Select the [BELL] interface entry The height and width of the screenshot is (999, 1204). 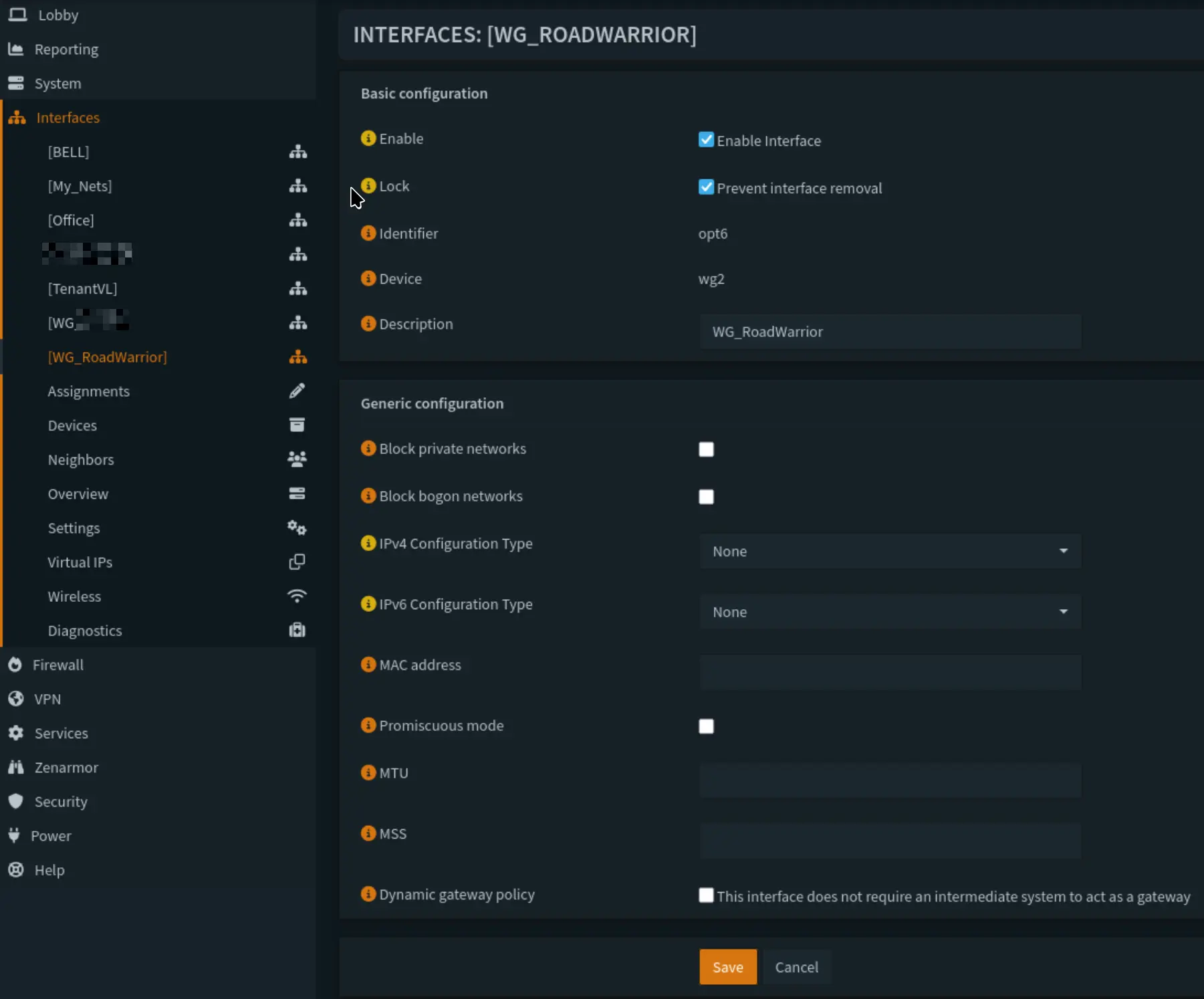pyautogui.click(x=68, y=152)
